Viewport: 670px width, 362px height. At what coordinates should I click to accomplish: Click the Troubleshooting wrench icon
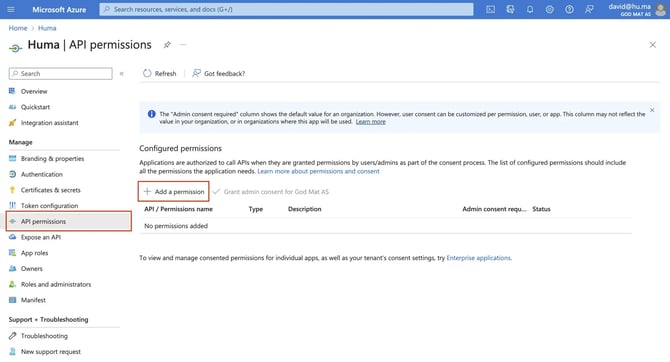point(12,336)
